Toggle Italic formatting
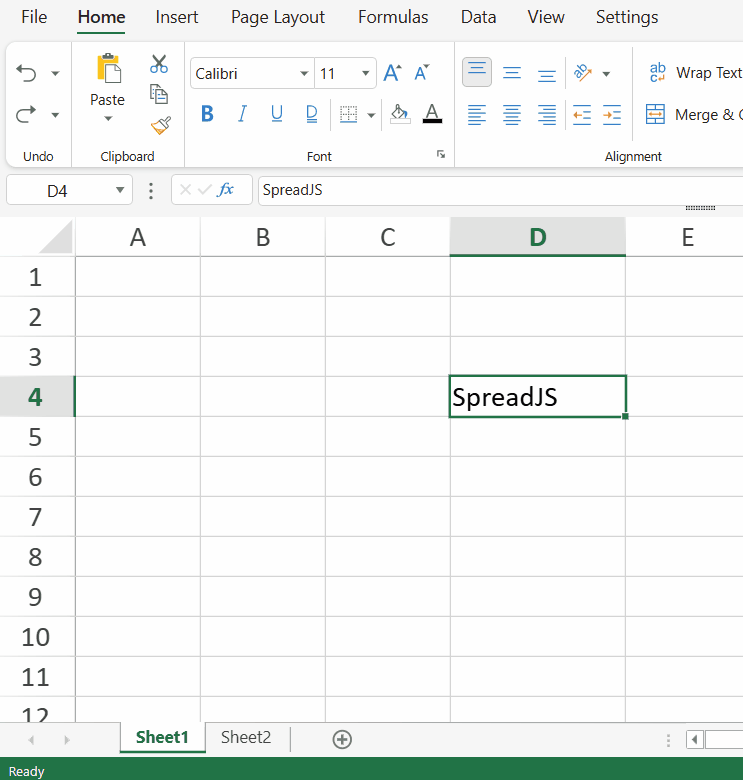 click(242, 114)
